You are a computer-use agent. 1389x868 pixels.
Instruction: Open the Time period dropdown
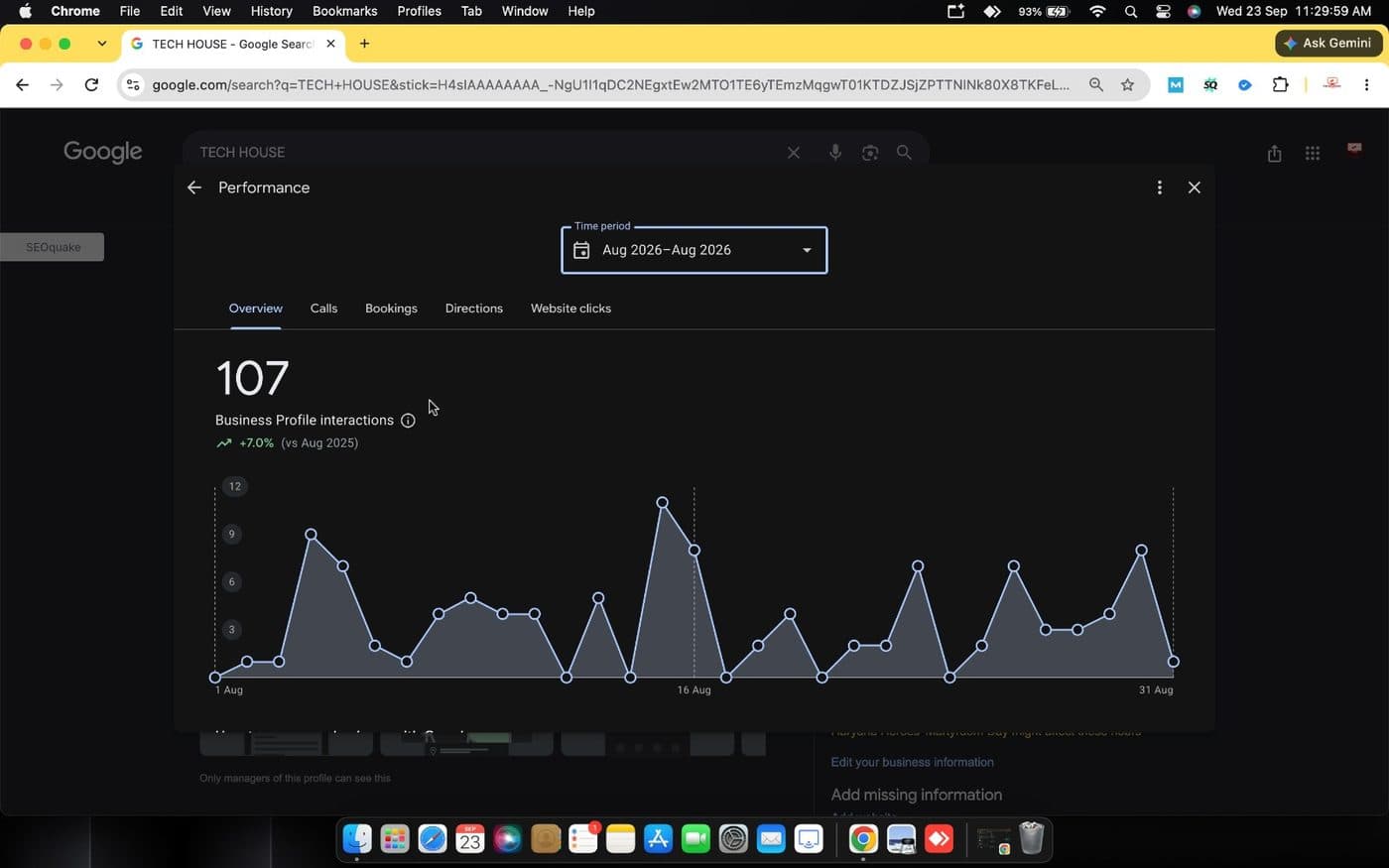(x=694, y=250)
